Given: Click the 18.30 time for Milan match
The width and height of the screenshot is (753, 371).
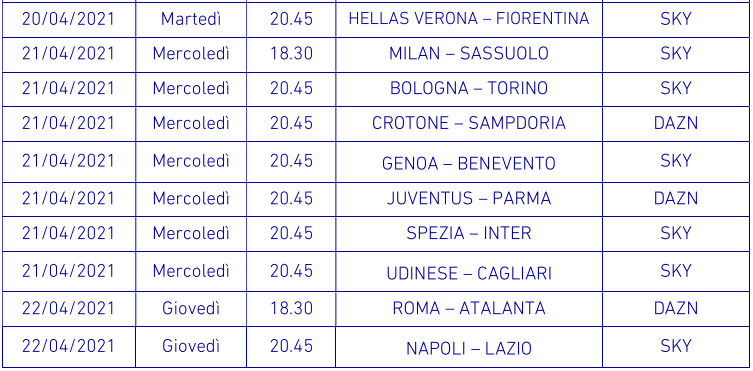Looking at the screenshot, I should tap(291, 53).
